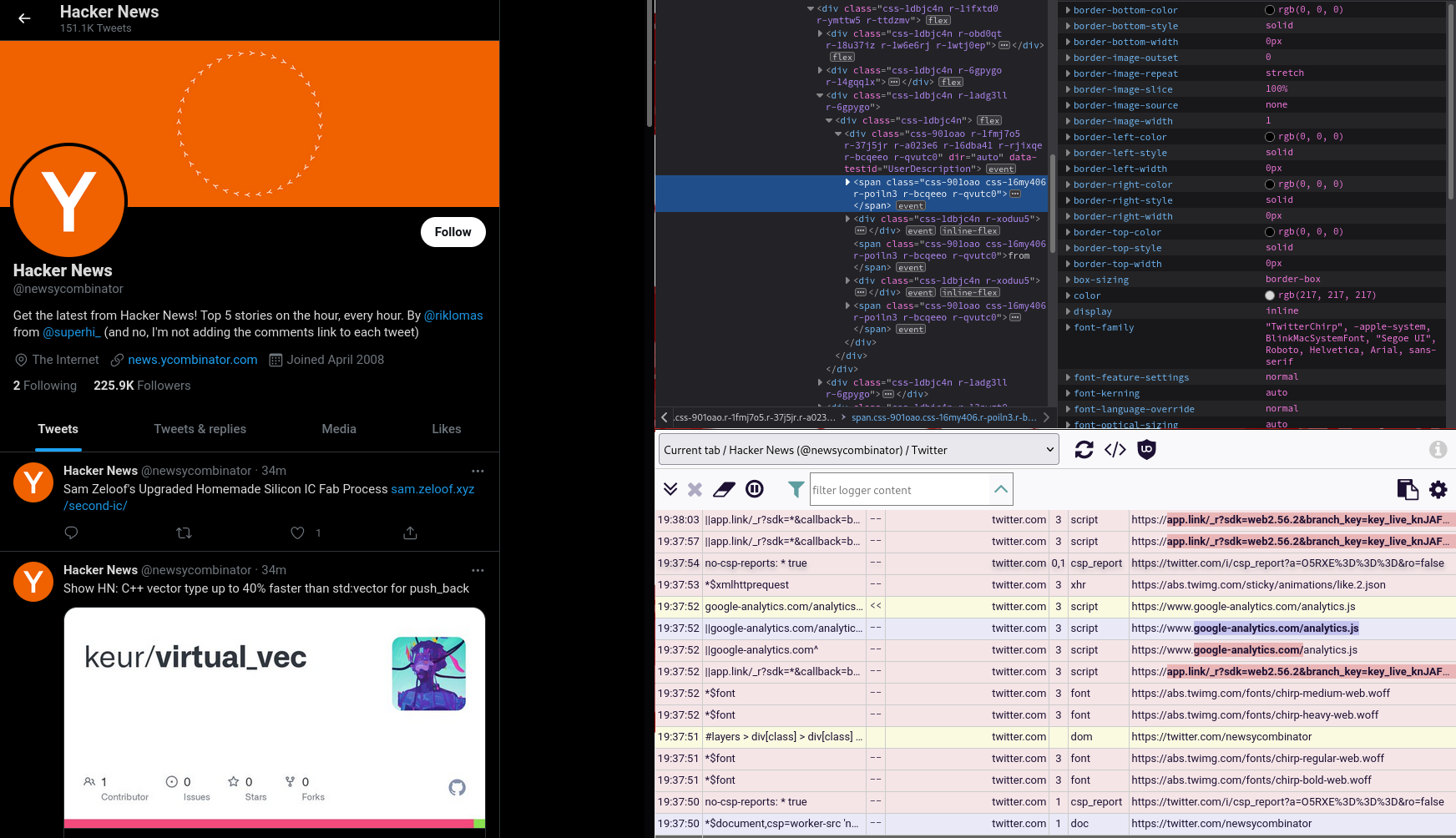Open the @riklomas profile link

click(453, 316)
